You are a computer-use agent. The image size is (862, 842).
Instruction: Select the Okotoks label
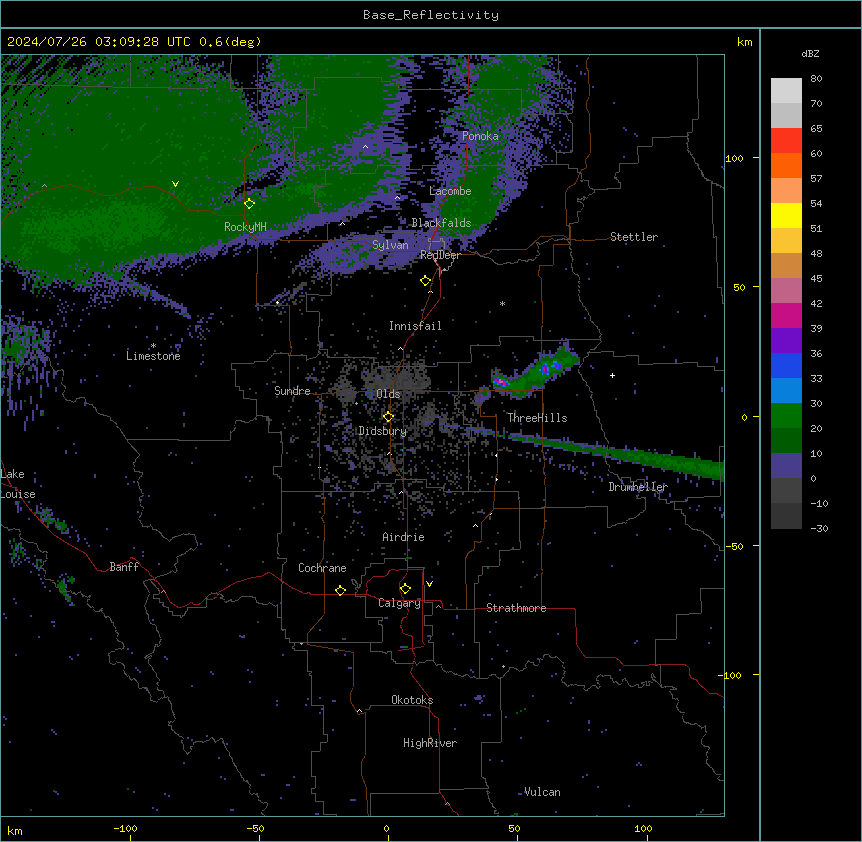[x=412, y=700]
